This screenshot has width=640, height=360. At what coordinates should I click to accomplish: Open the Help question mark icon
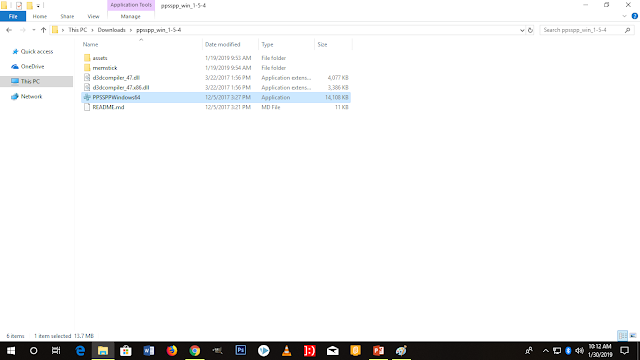635,16
